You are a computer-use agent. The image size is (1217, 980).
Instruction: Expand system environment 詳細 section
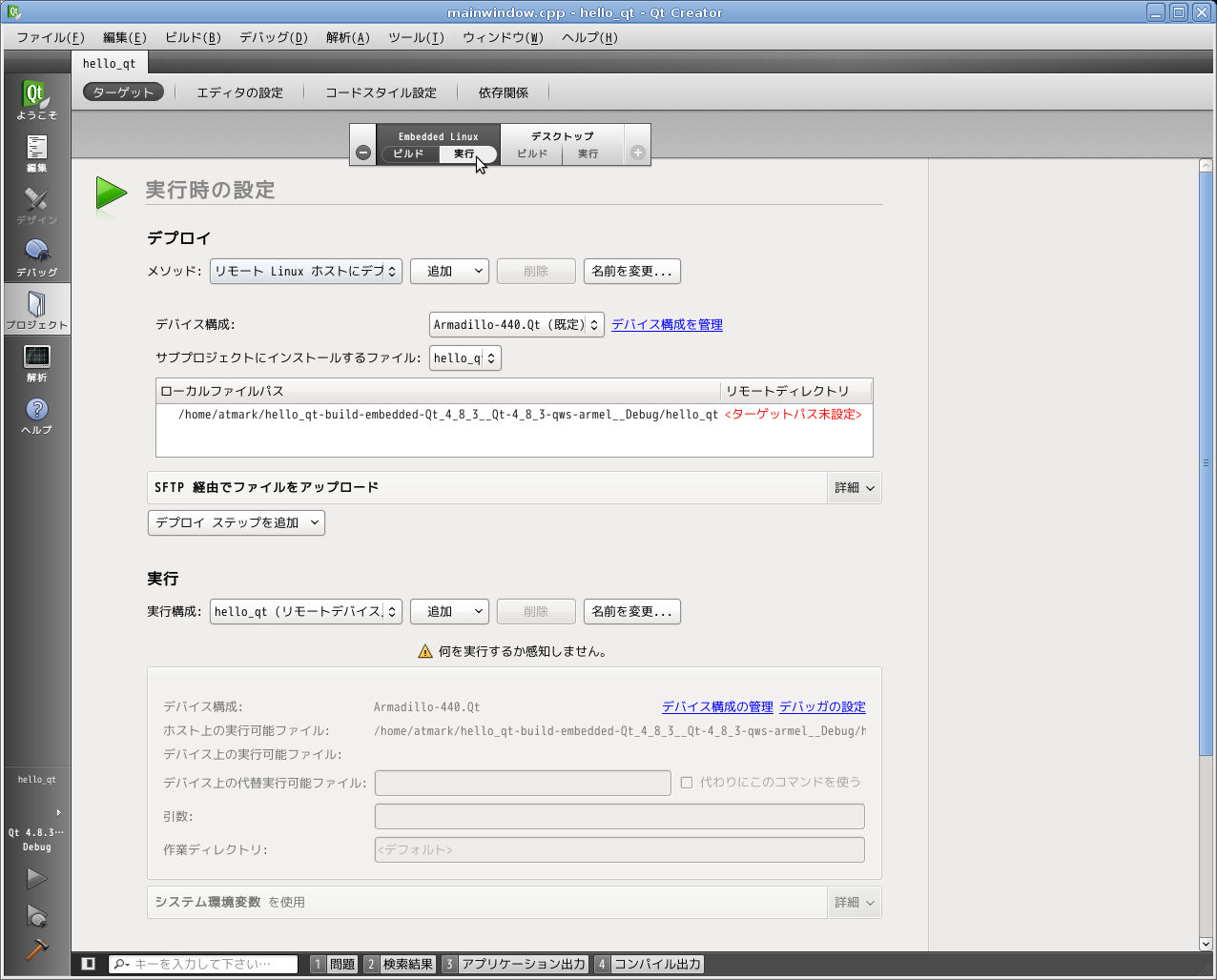854,902
